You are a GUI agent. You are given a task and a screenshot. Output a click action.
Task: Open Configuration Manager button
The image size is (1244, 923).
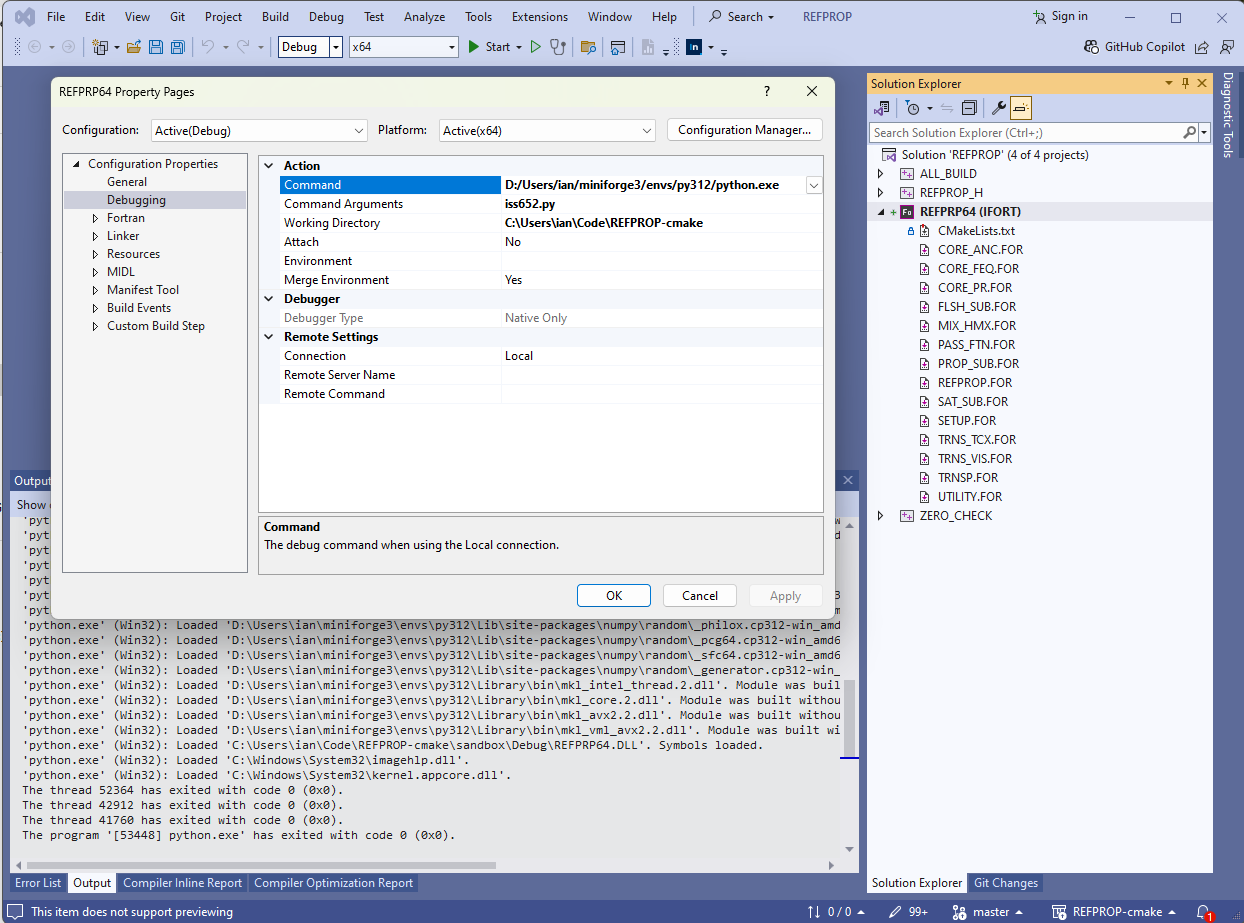click(745, 130)
